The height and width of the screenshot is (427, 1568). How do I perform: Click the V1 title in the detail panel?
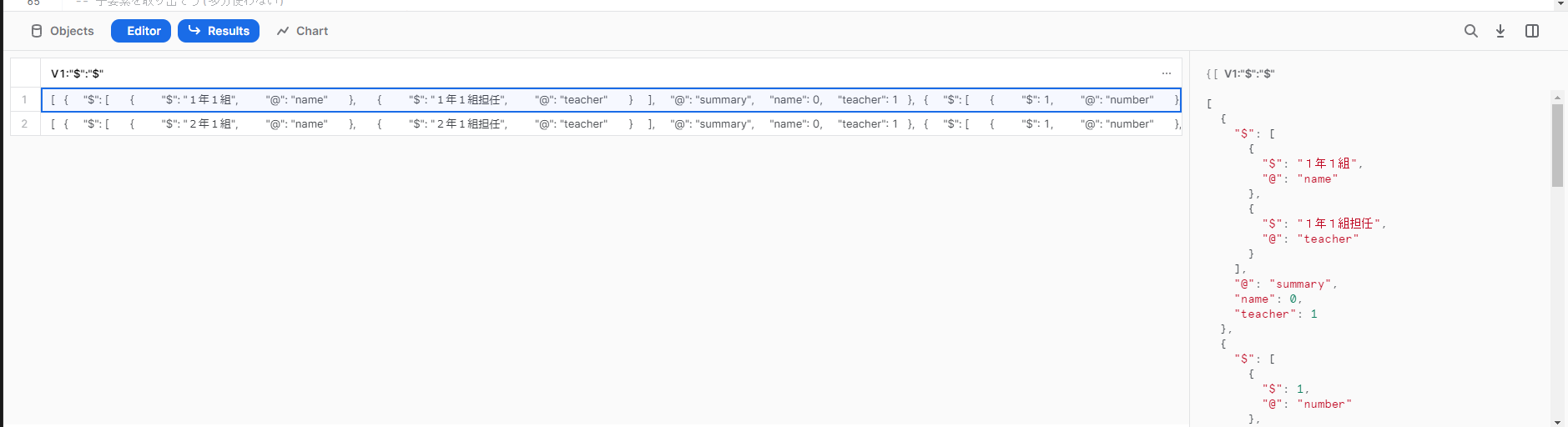pos(1249,73)
